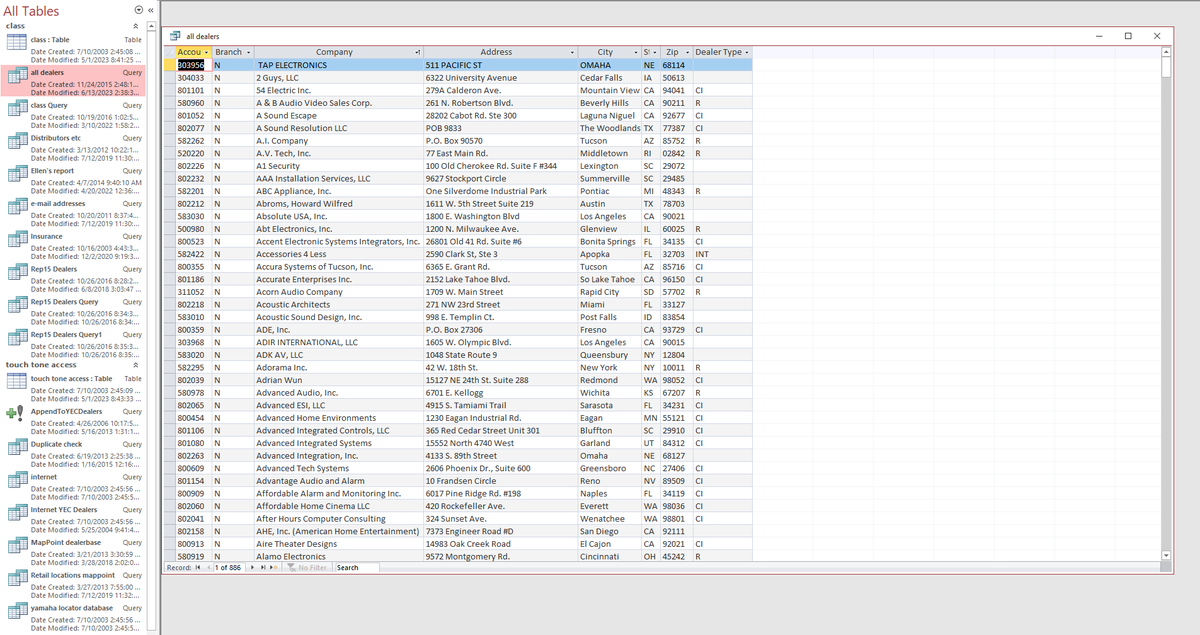Screen dimensions: 1200x635
Task: Create new blank record in navigator
Action: pos(273,567)
